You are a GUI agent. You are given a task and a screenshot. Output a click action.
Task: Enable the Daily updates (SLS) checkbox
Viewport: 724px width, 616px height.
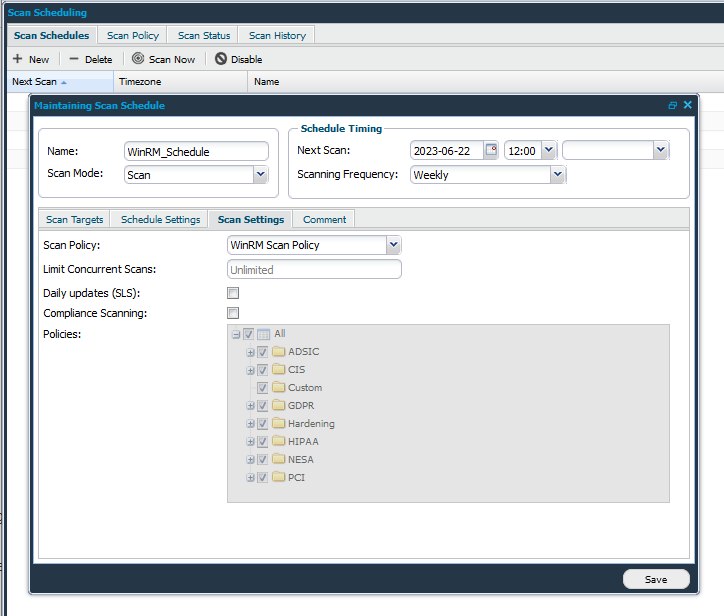pyautogui.click(x=233, y=293)
